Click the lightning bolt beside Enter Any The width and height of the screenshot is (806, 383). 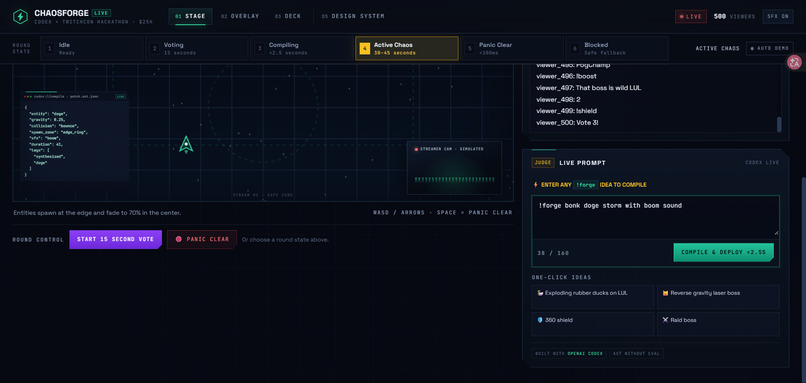click(535, 185)
